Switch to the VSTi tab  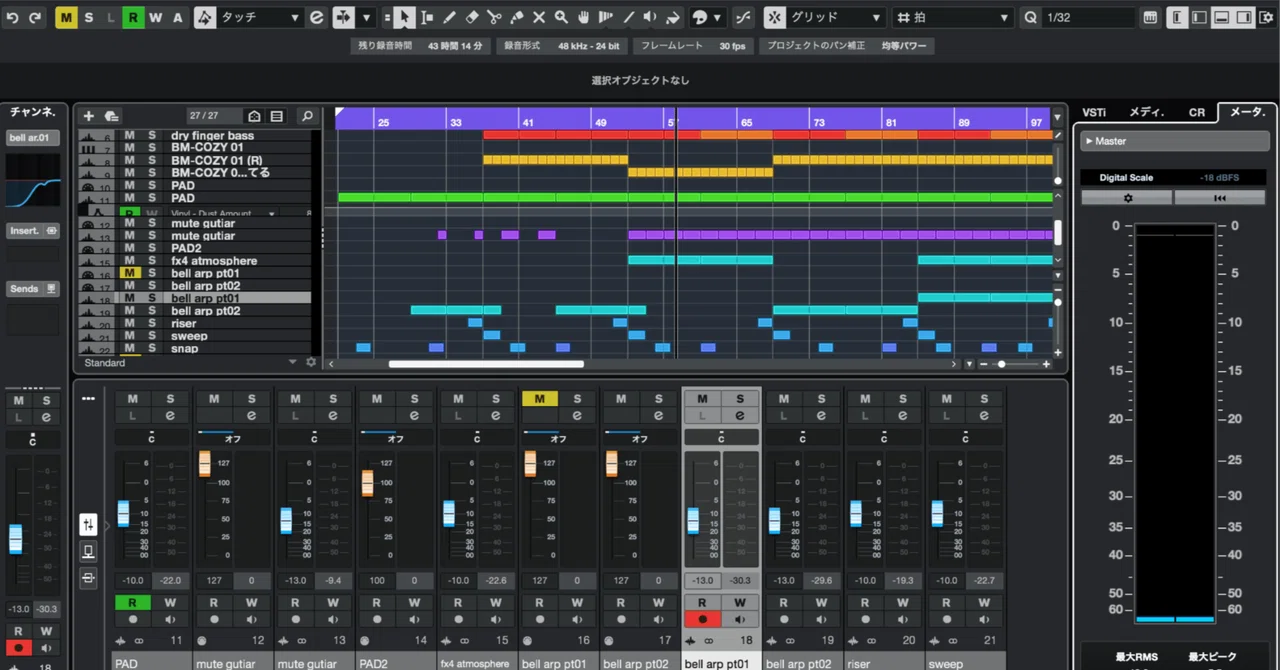click(1094, 112)
